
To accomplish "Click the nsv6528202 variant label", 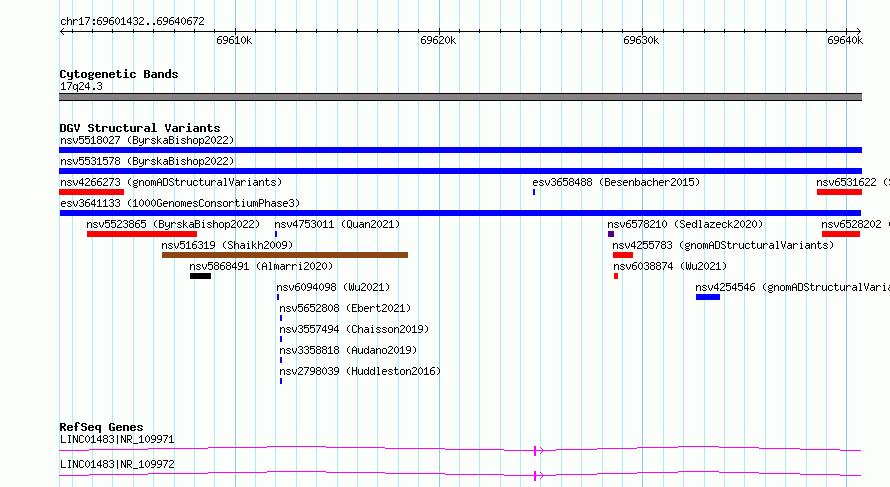I will [x=855, y=224].
